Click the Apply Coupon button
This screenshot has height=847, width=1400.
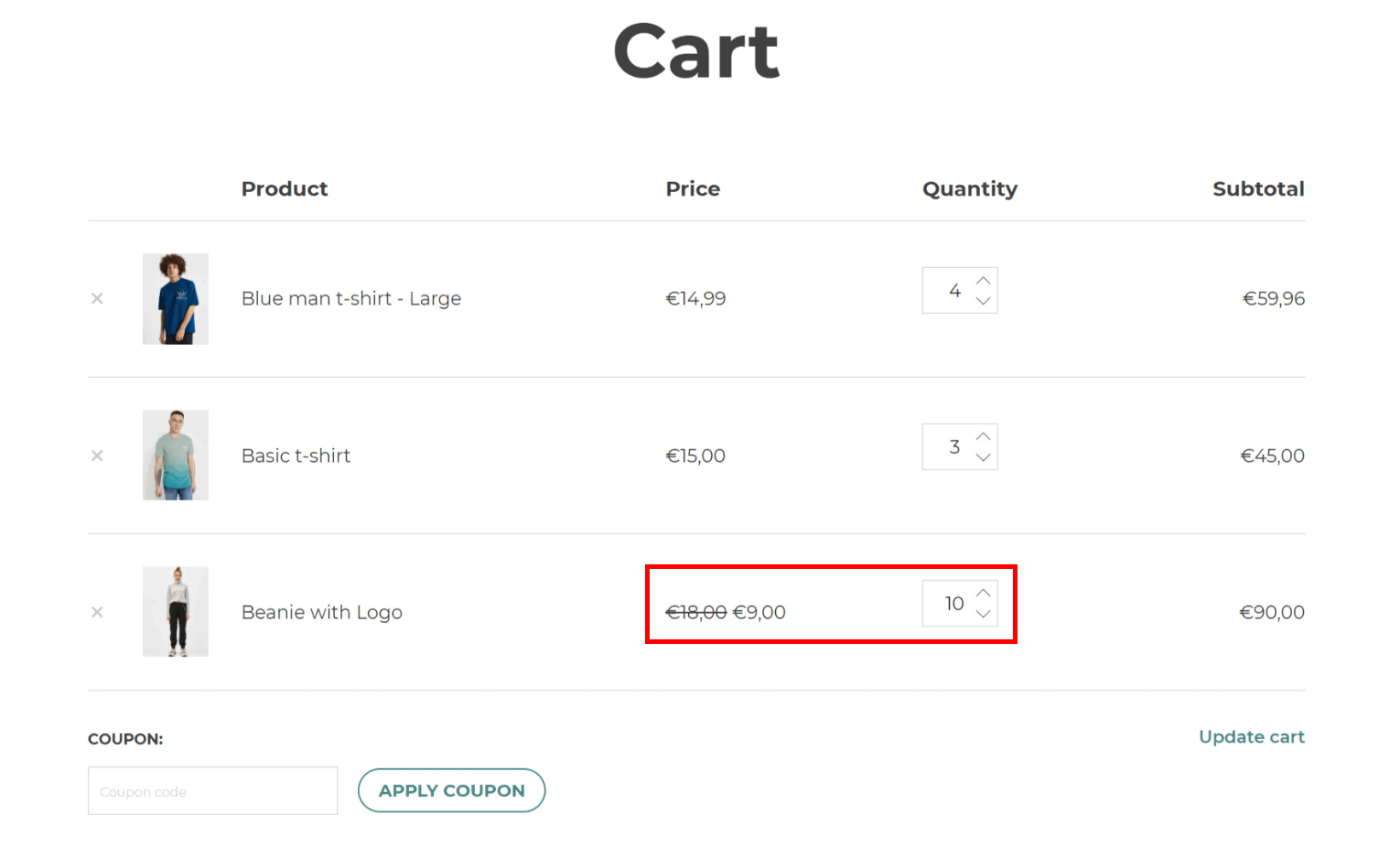tap(451, 790)
